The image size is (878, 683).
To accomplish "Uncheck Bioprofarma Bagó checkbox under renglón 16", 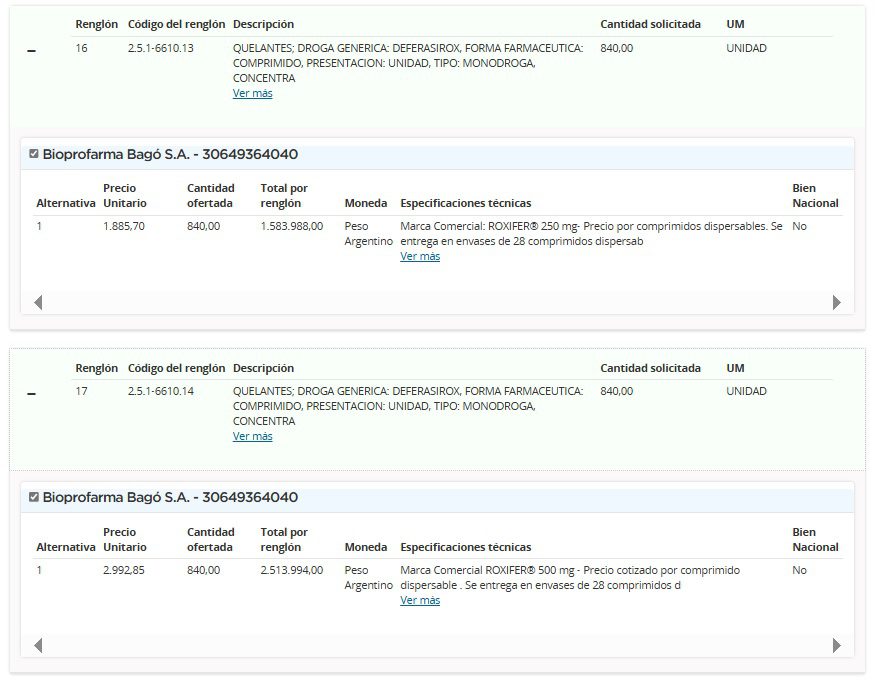I will [x=34, y=154].
